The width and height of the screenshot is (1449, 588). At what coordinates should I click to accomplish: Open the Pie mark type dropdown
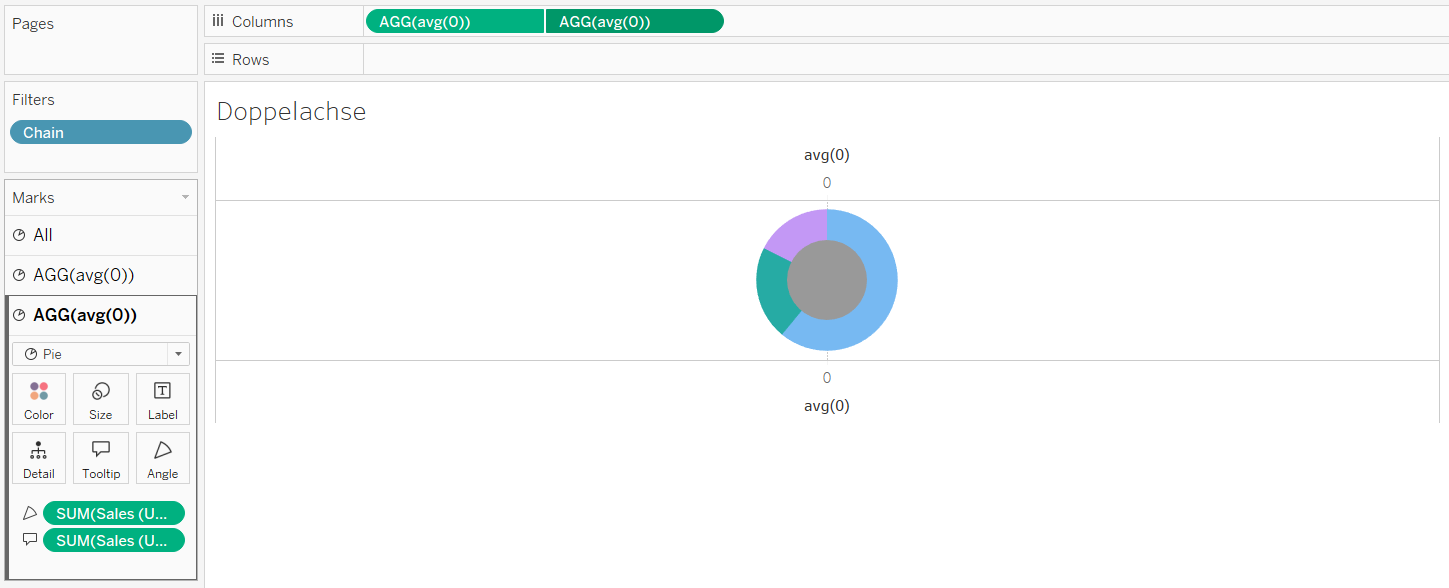tap(90, 354)
